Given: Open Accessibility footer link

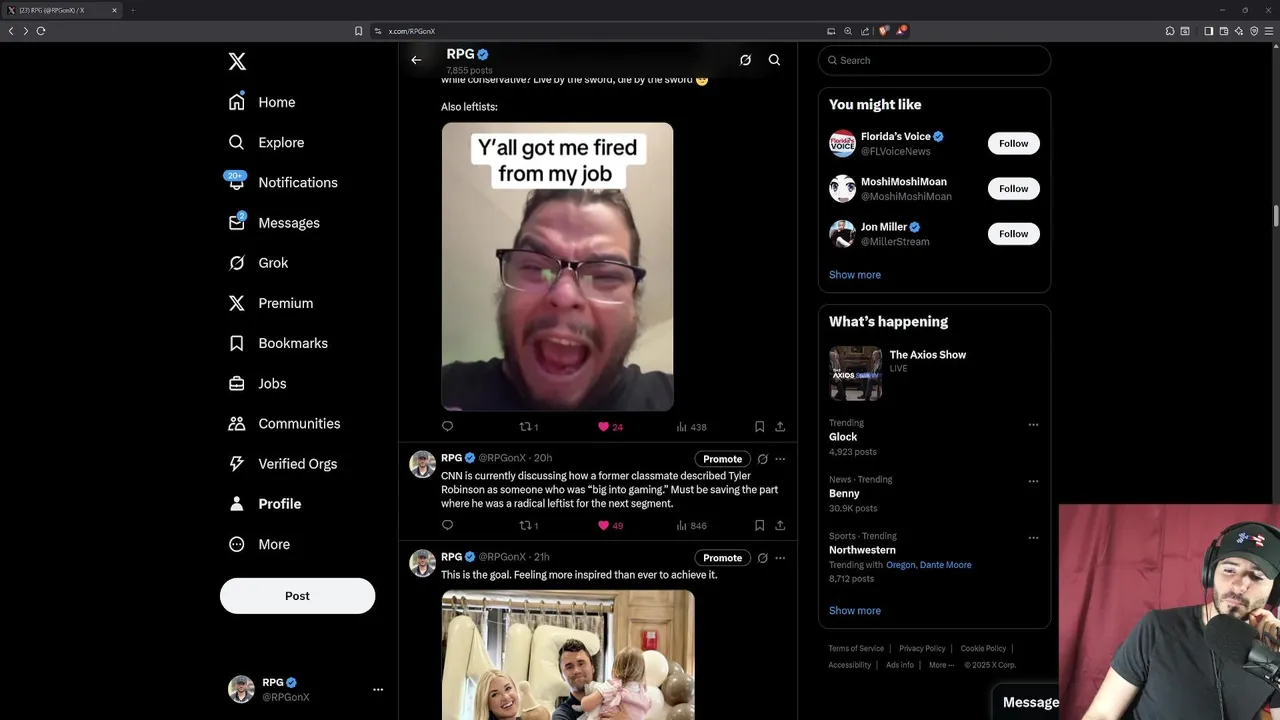Looking at the screenshot, I should [849, 665].
